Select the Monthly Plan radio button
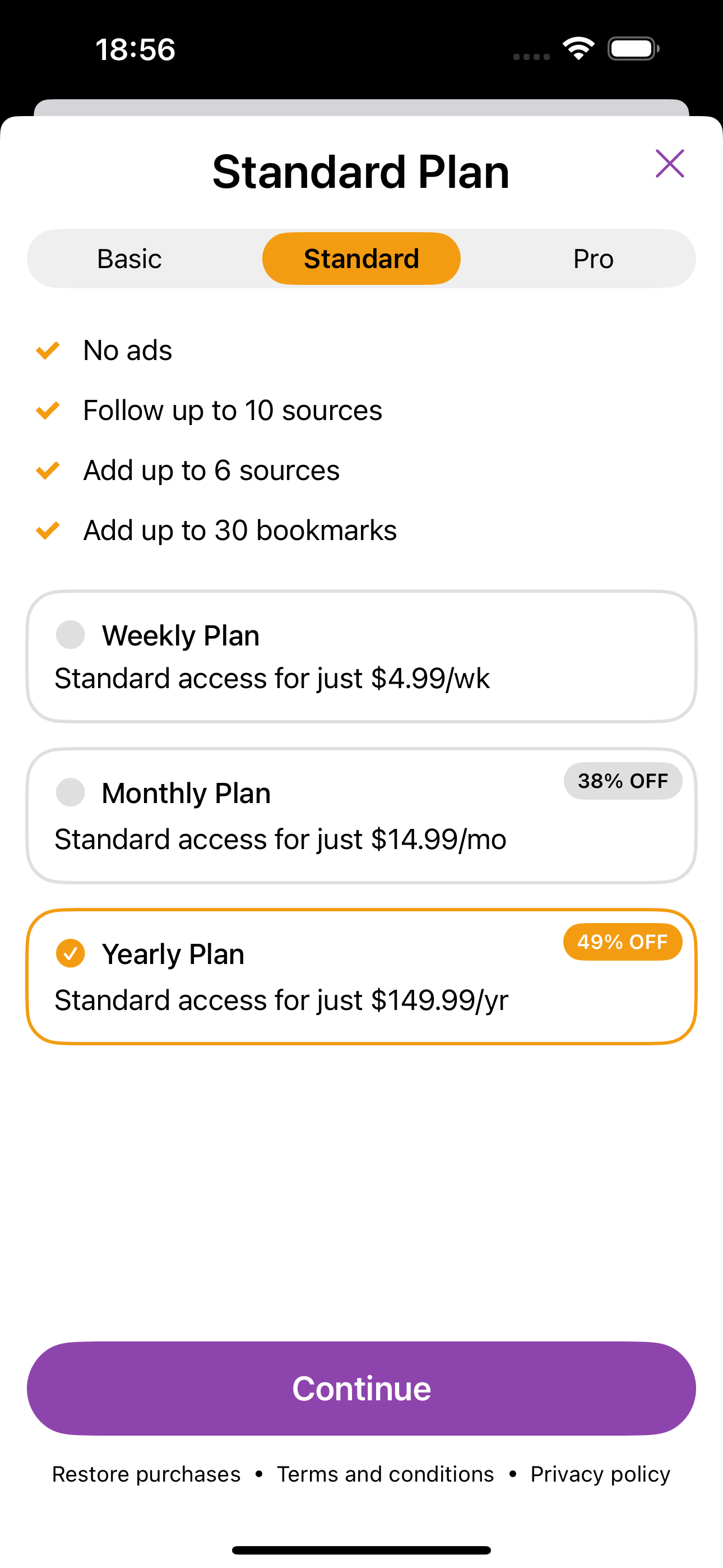The image size is (723, 1568). (71, 792)
